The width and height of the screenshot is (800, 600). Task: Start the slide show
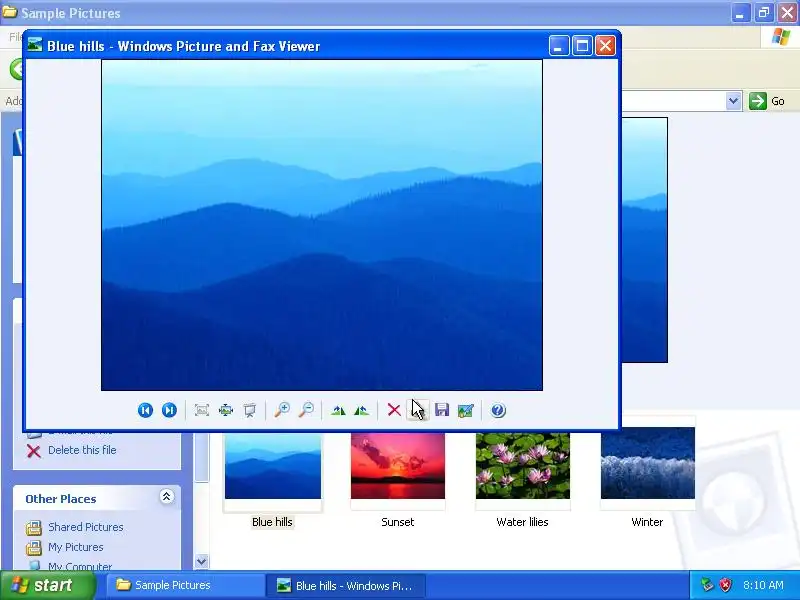[249, 410]
